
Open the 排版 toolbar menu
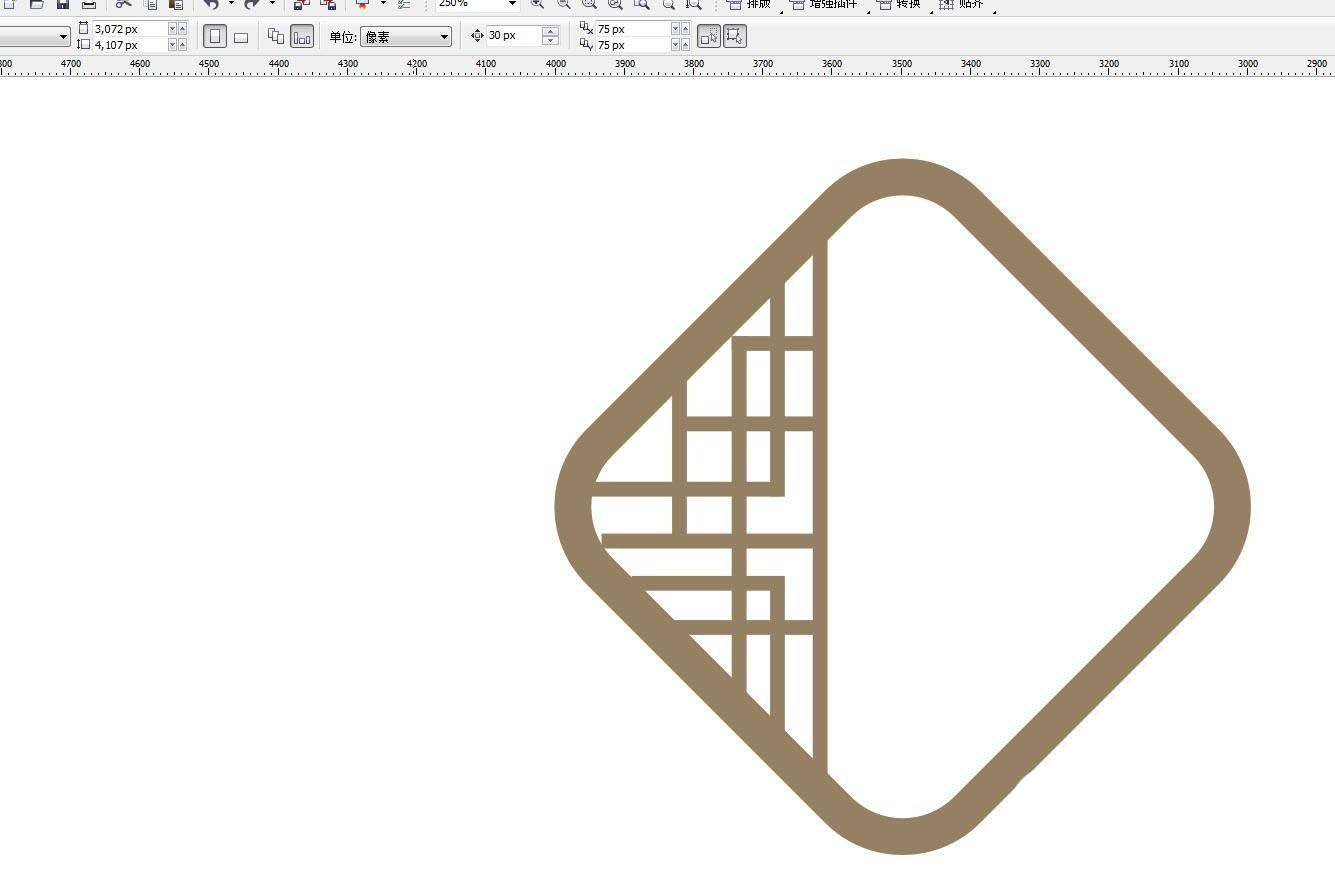click(x=748, y=4)
